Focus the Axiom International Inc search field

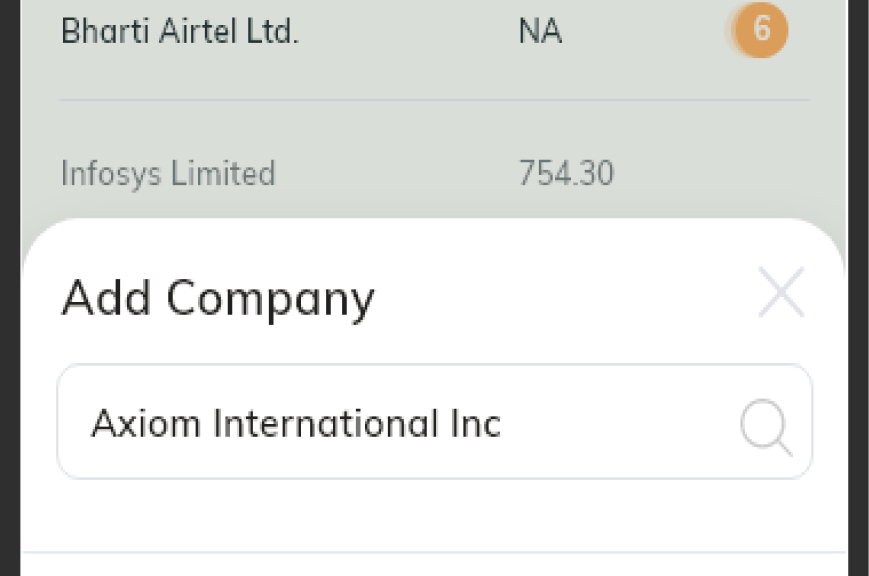pos(434,421)
